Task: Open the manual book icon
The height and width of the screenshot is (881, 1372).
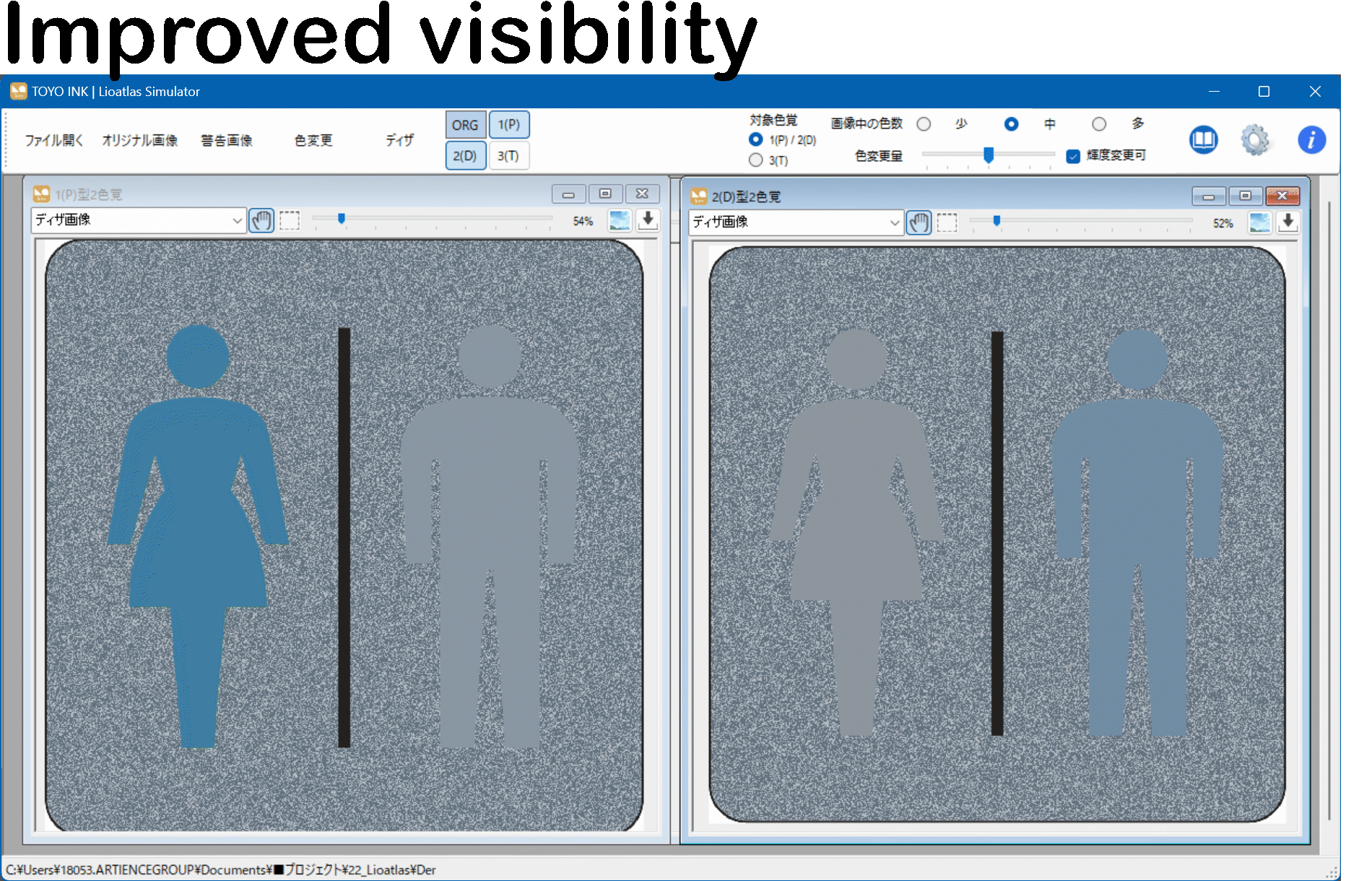Action: tap(1203, 139)
